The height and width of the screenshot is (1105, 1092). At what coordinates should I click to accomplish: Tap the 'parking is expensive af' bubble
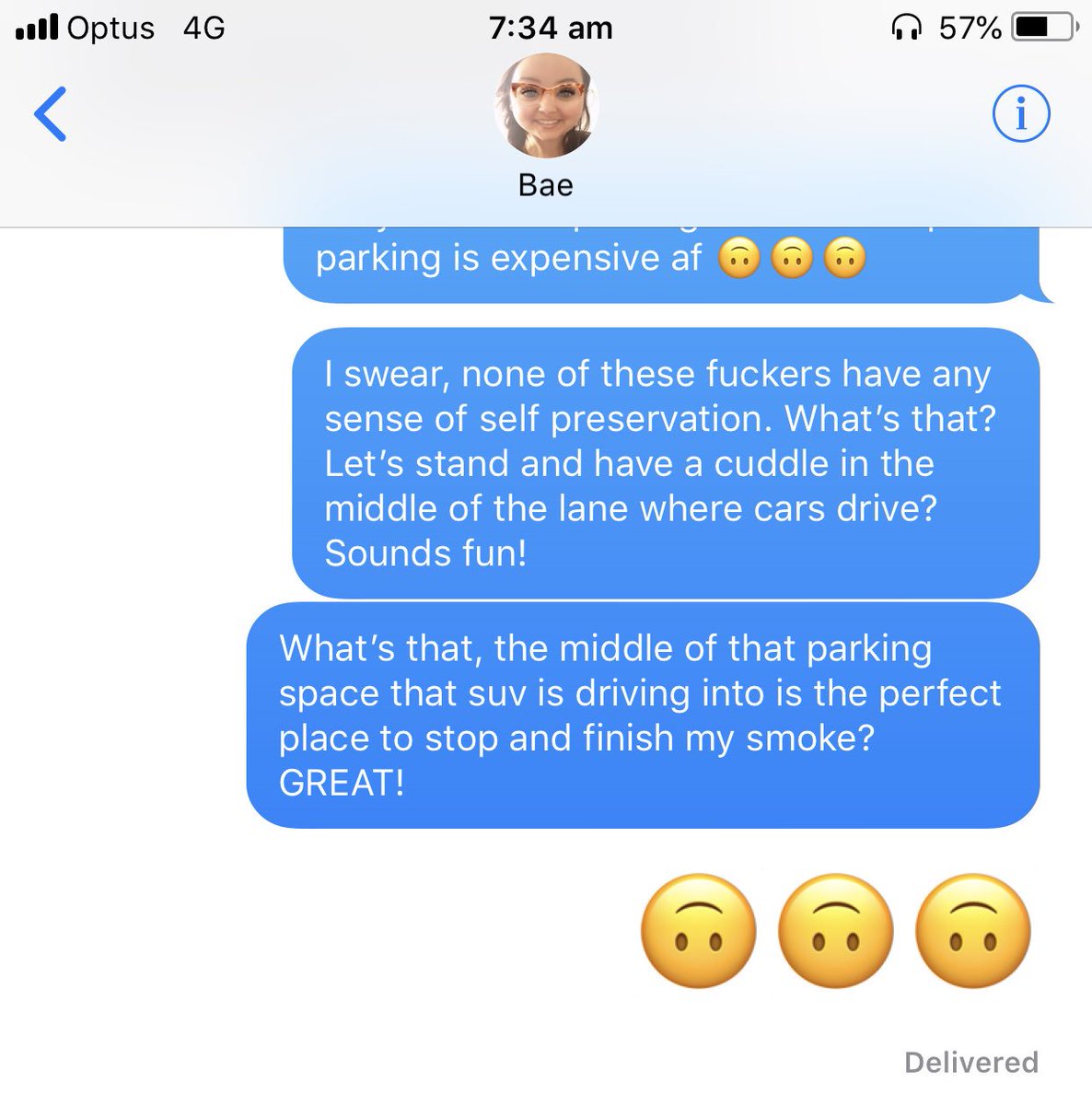point(668,264)
